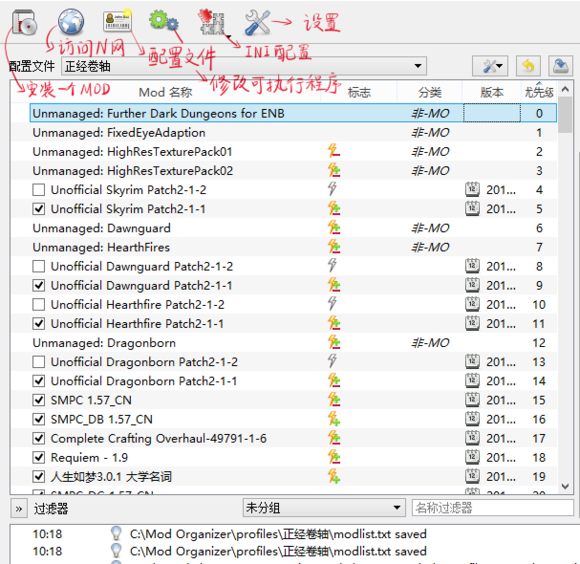This screenshot has height=564, width=580.
Task: Open tools dropdown above mod list
Action: [x=490, y=67]
